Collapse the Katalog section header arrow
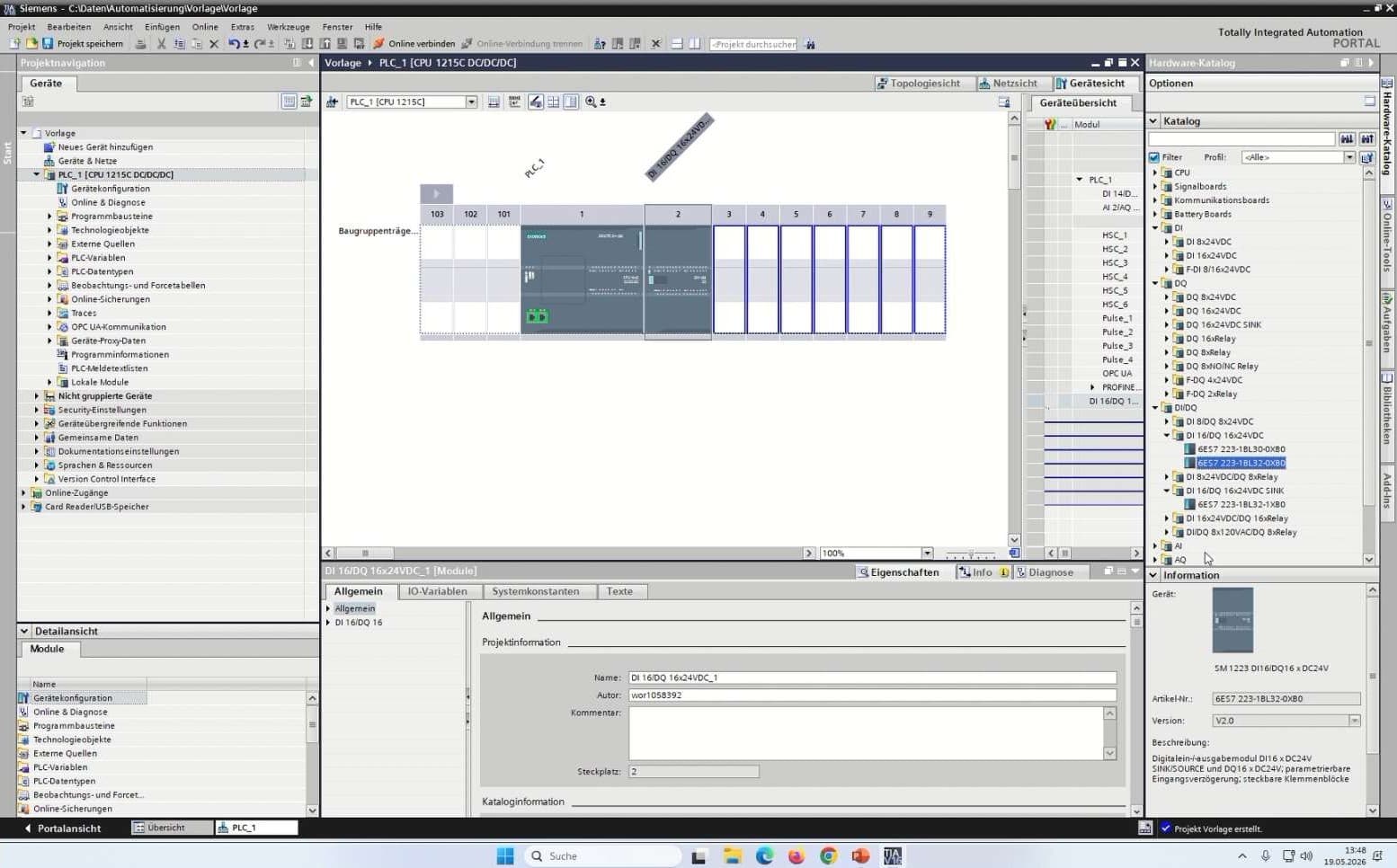 [x=1153, y=121]
